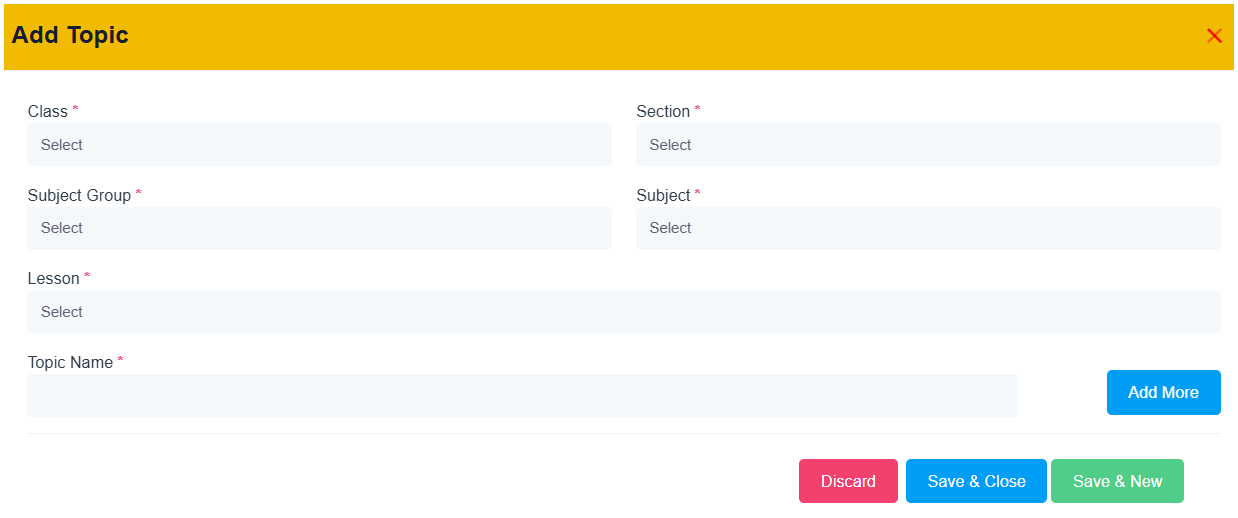This screenshot has width=1238, height=518.
Task: Click the Add Topic dialog title
Action: pos(70,35)
